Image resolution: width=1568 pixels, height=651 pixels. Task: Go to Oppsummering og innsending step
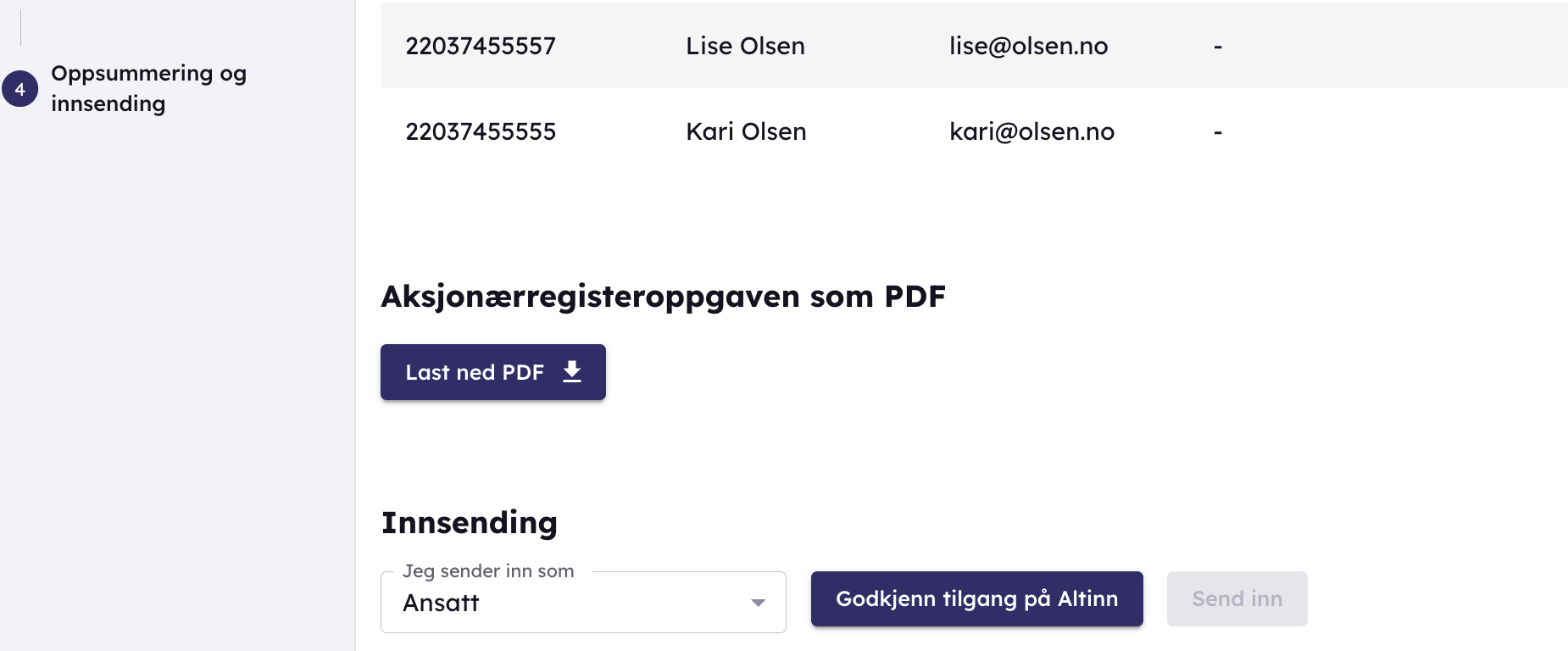[x=148, y=88]
